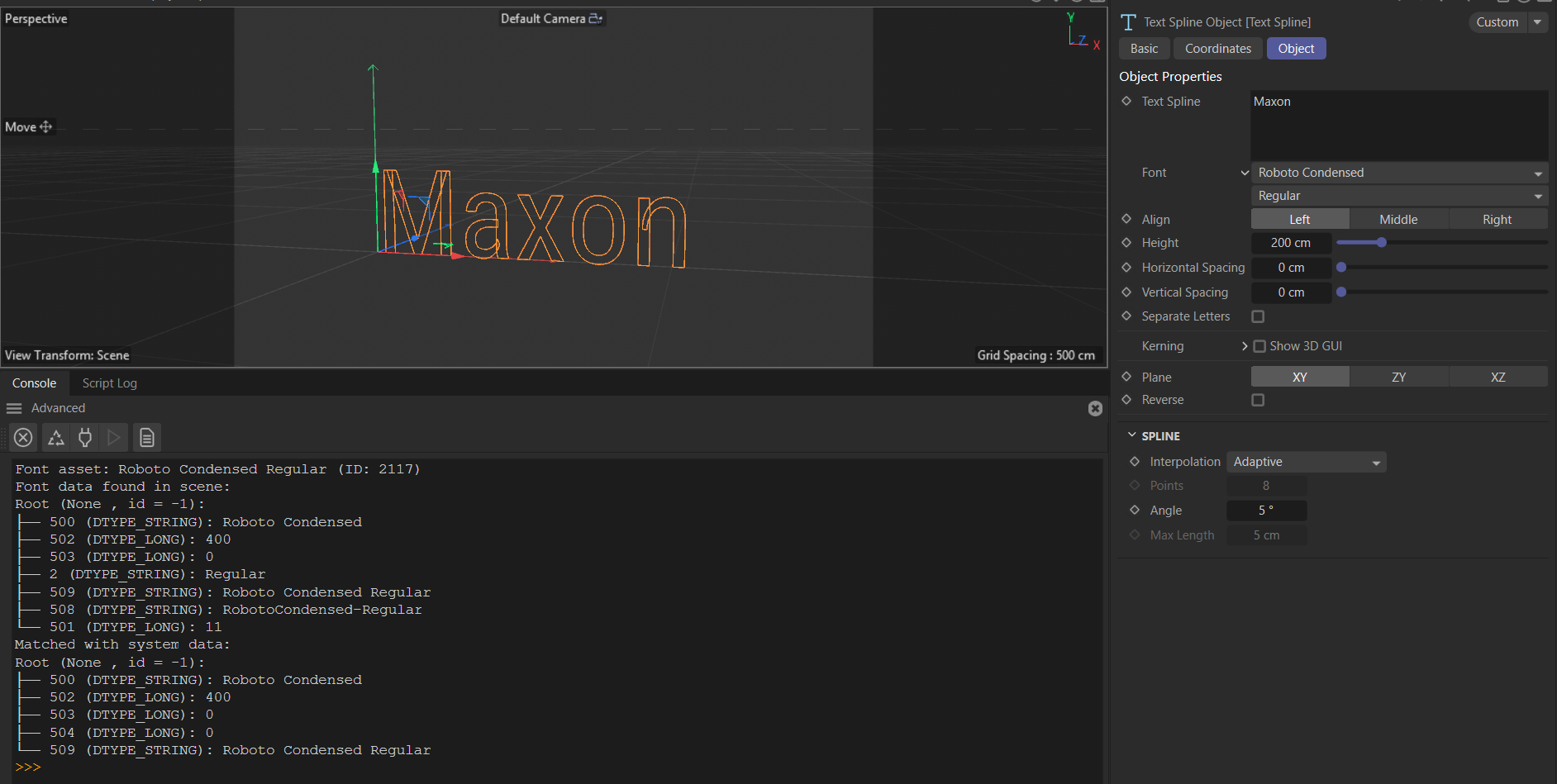The width and height of the screenshot is (1557, 784).
Task: Close the console panel with X button
Action: tap(1095, 408)
